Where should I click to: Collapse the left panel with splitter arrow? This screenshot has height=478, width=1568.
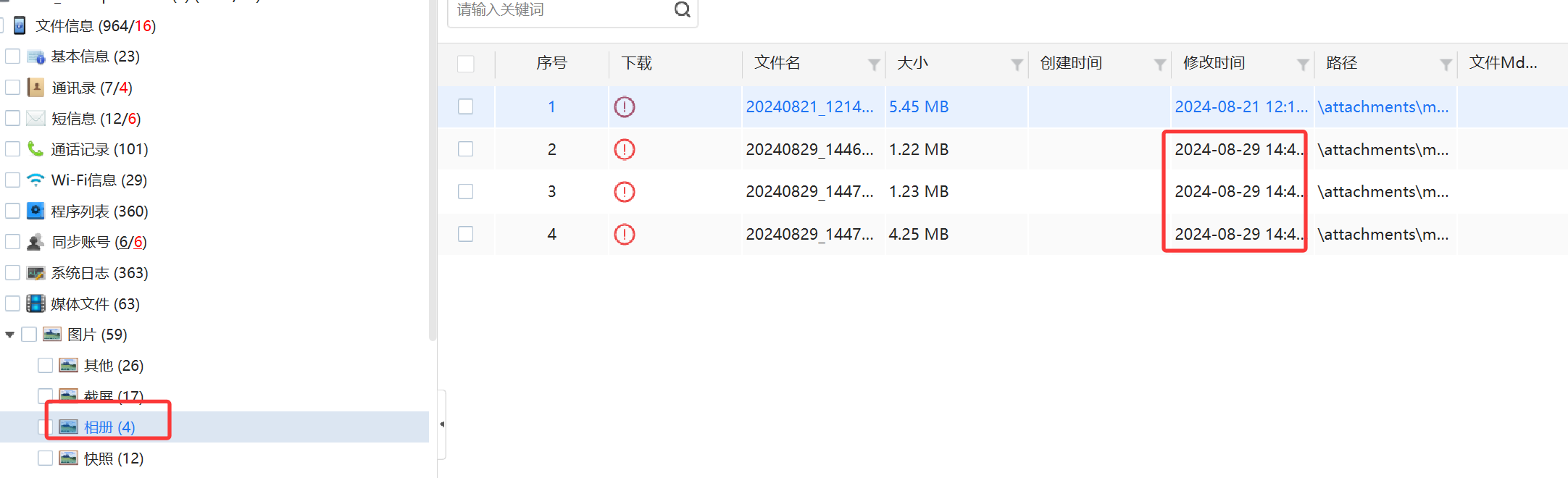tap(442, 424)
